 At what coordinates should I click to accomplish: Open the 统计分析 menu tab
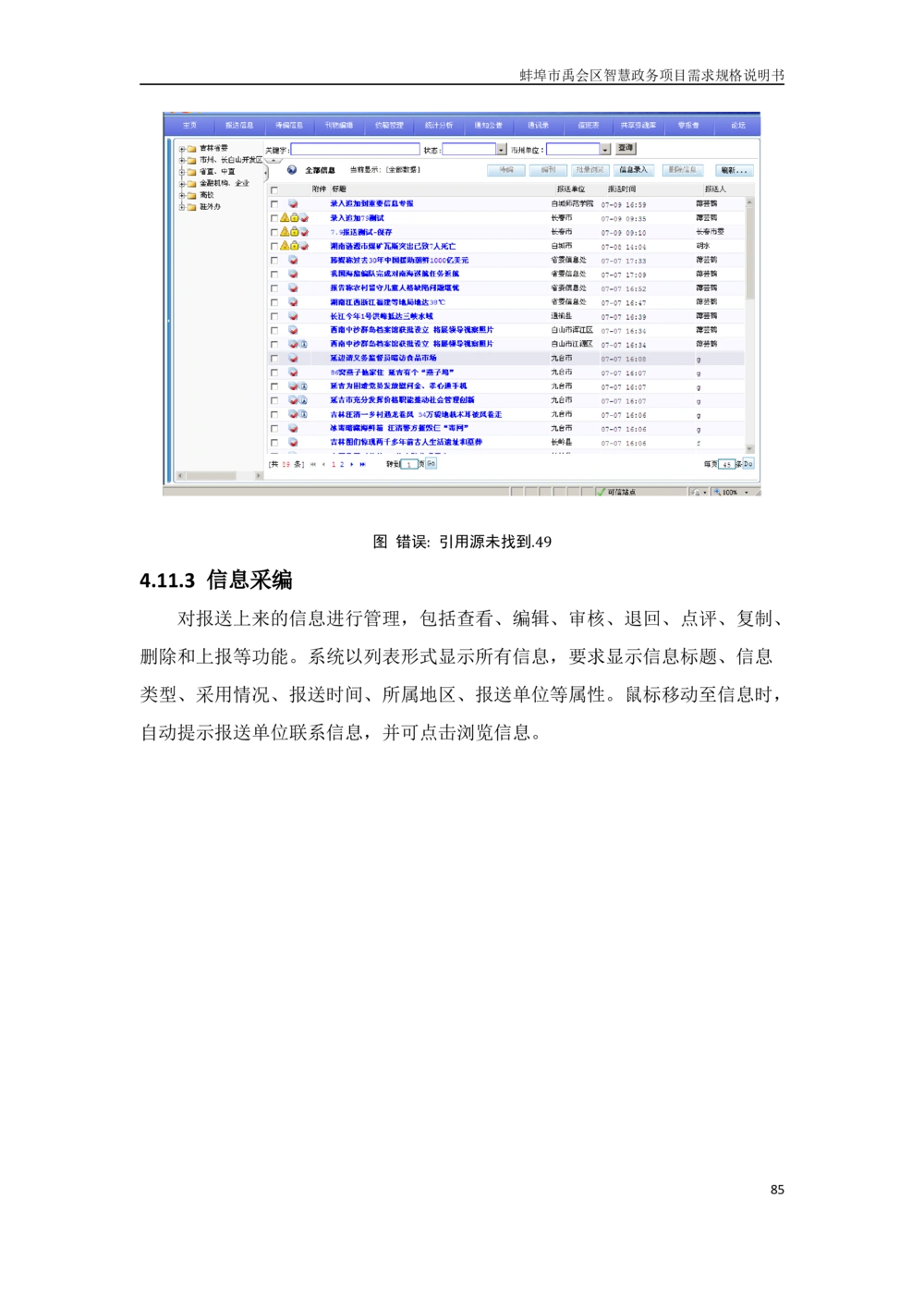pos(439,125)
